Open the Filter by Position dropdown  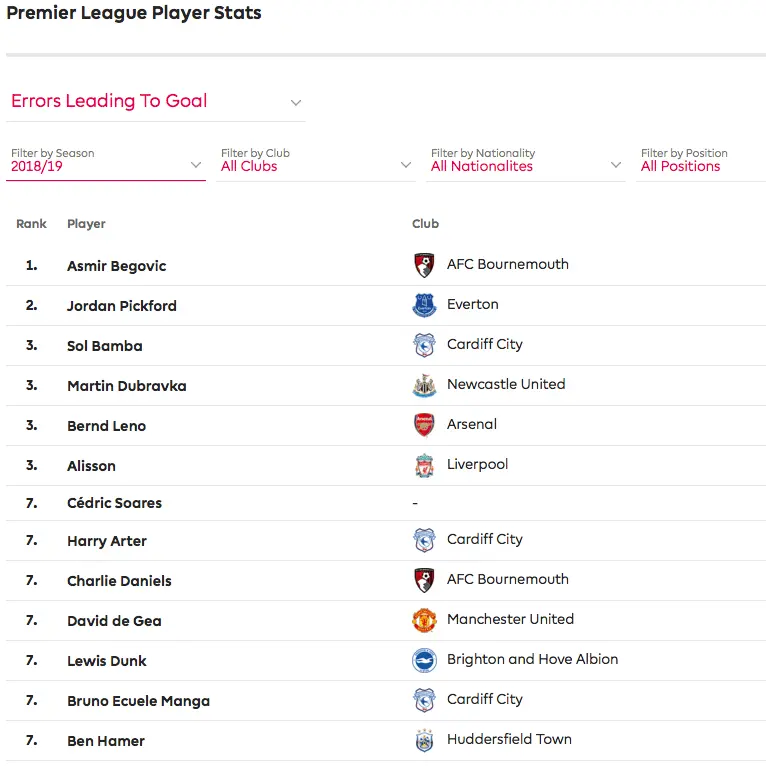pyautogui.click(x=700, y=161)
